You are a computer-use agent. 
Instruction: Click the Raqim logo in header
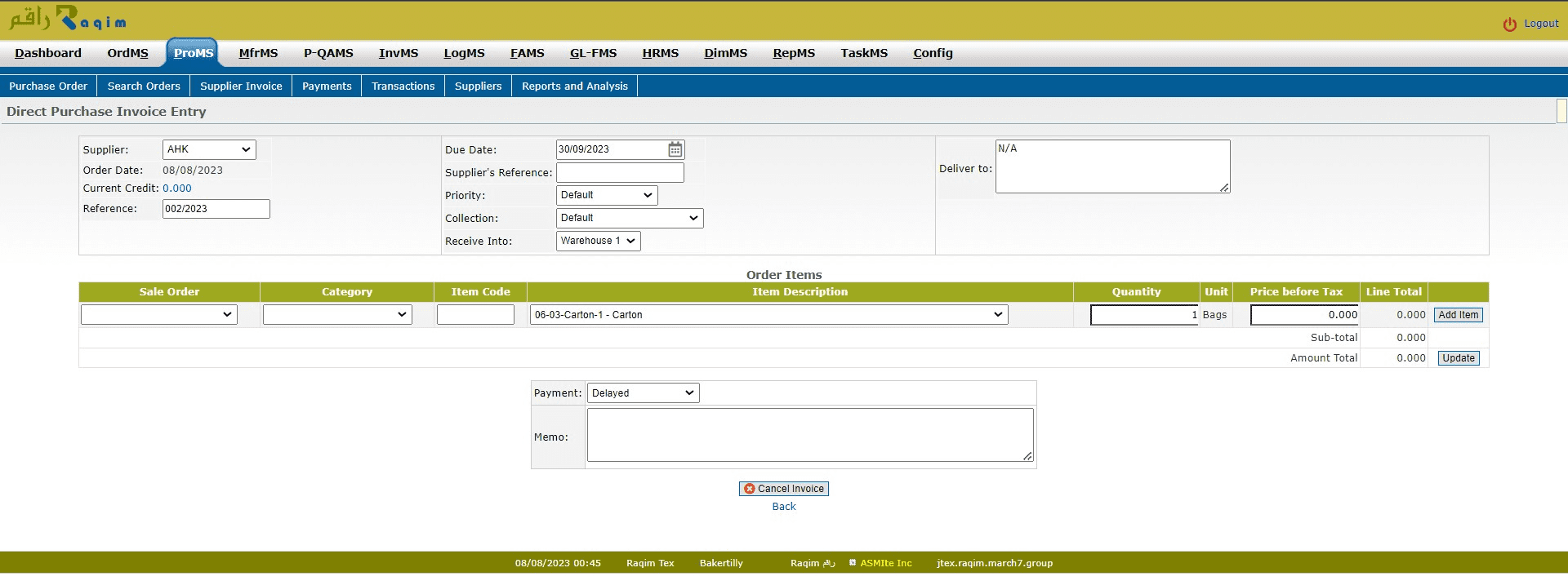click(x=68, y=19)
